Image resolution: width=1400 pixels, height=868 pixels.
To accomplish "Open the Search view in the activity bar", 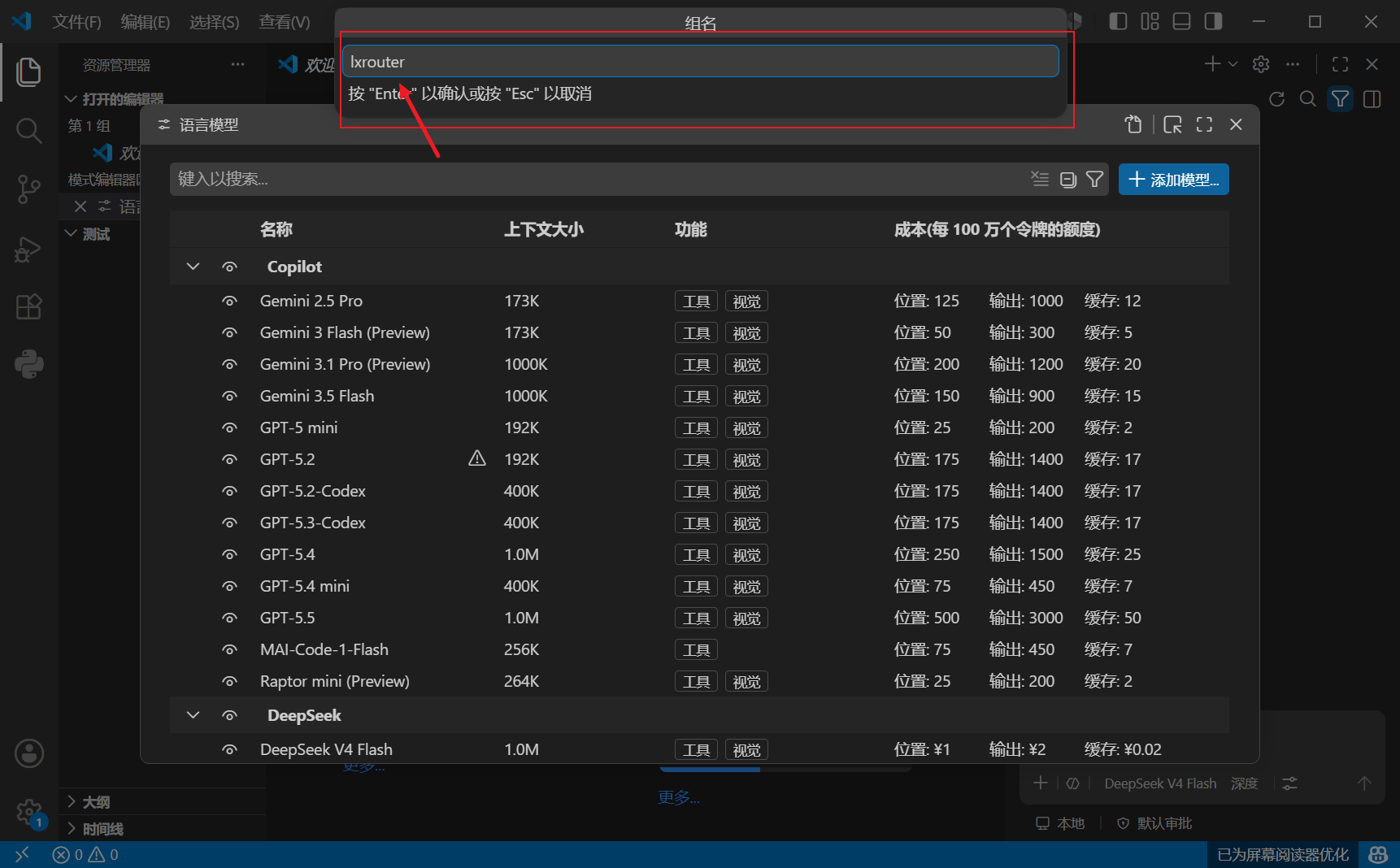I will [x=28, y=130].
